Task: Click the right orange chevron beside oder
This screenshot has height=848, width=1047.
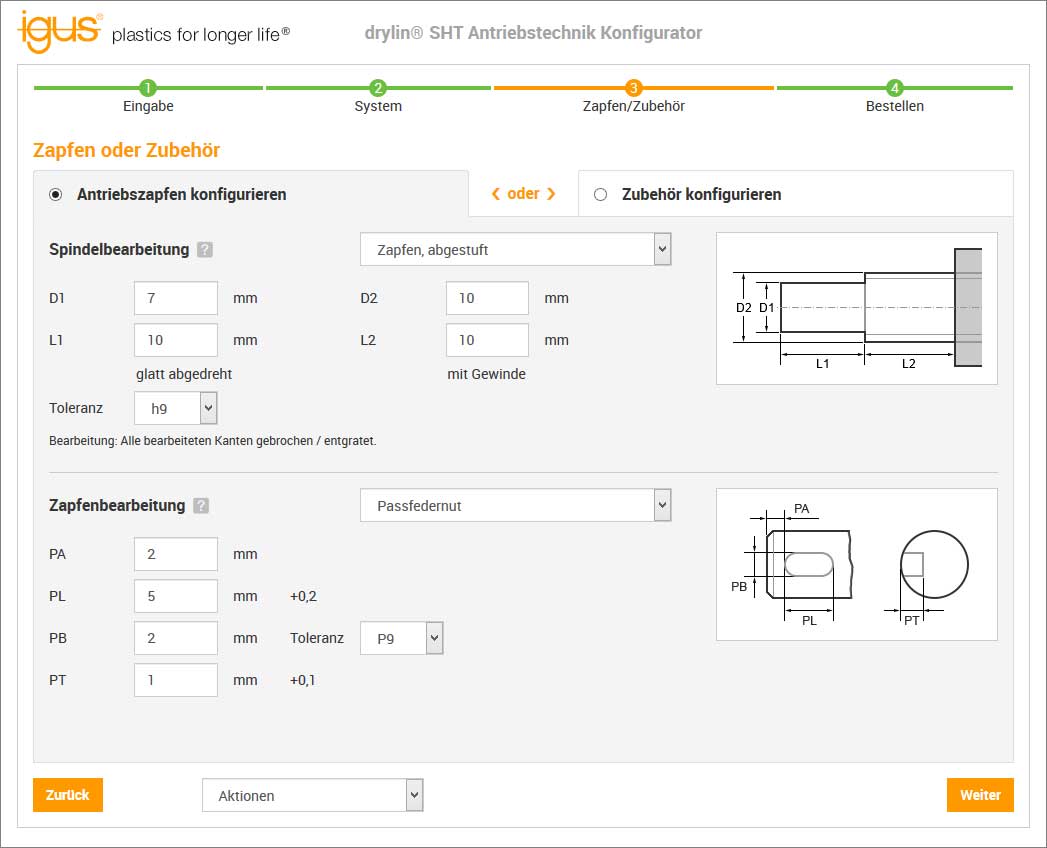Action: (x=551, y=194)
